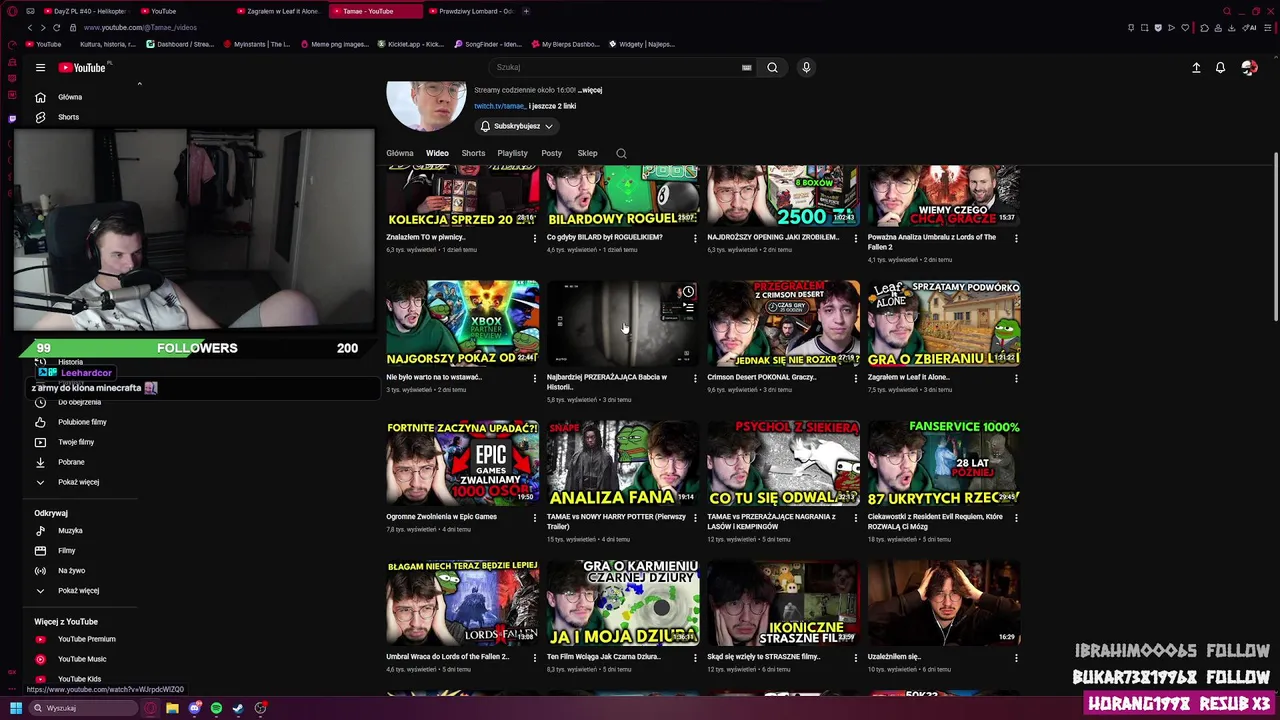Open the YouTube hamburger guide menu

(40, 68)
